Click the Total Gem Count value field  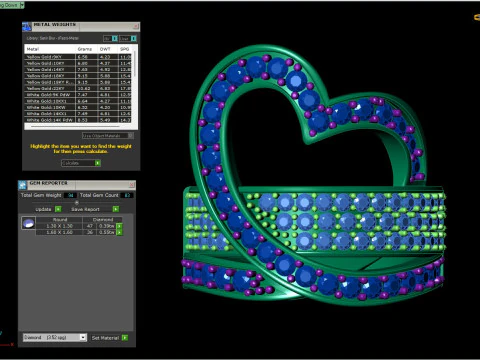click(127, 195)
